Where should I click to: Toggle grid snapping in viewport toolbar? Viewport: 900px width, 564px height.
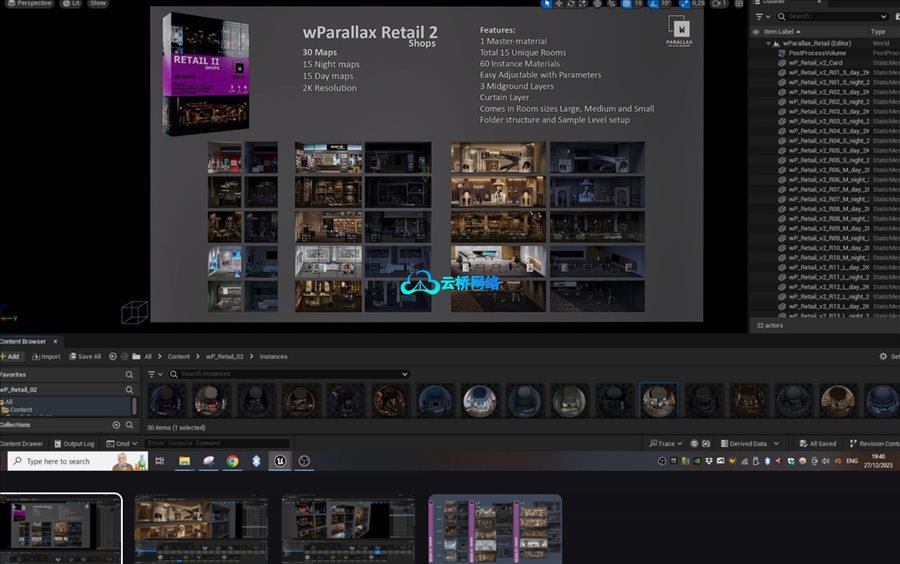pyautogui.click(x=626, y=3)
